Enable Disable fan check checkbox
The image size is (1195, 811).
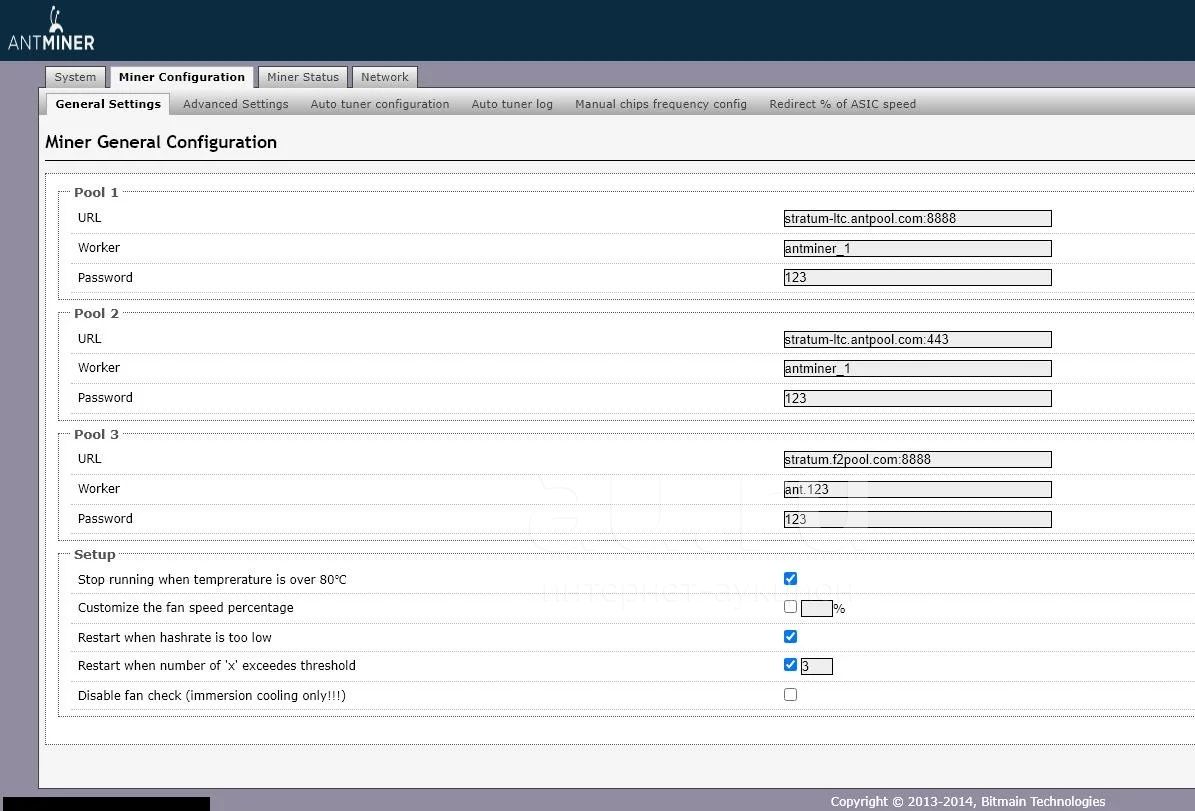tap(790, 694)
